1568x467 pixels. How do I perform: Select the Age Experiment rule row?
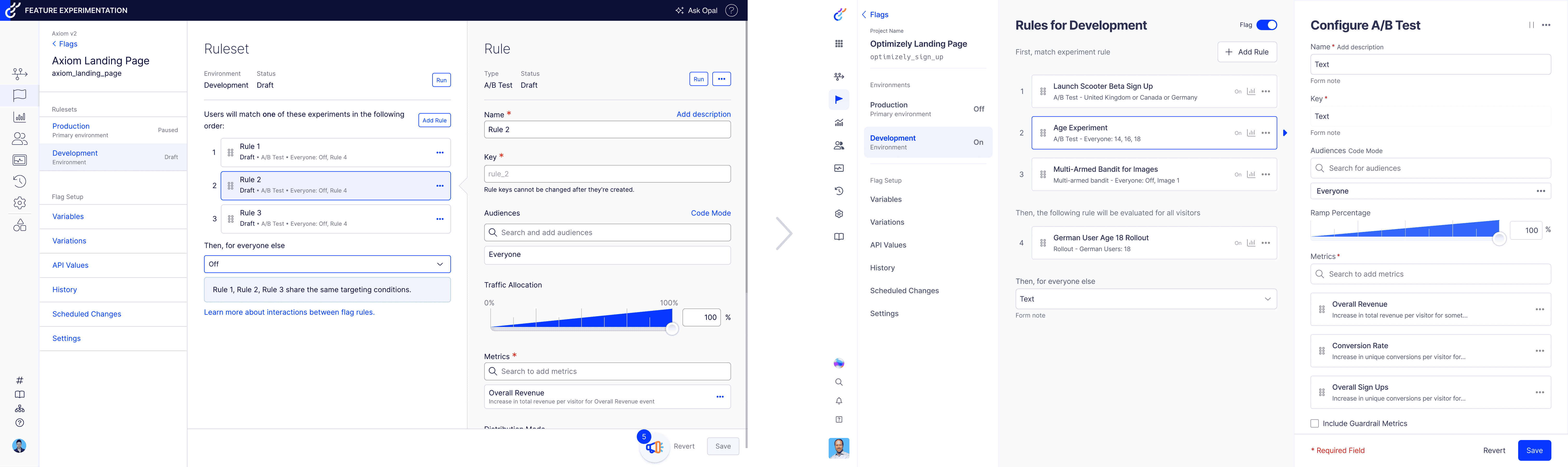(1154, 133)
